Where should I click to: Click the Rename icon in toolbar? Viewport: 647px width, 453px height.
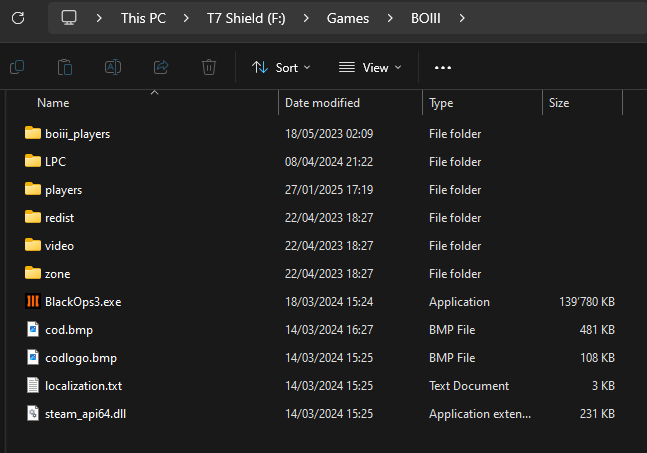(113, 67)
